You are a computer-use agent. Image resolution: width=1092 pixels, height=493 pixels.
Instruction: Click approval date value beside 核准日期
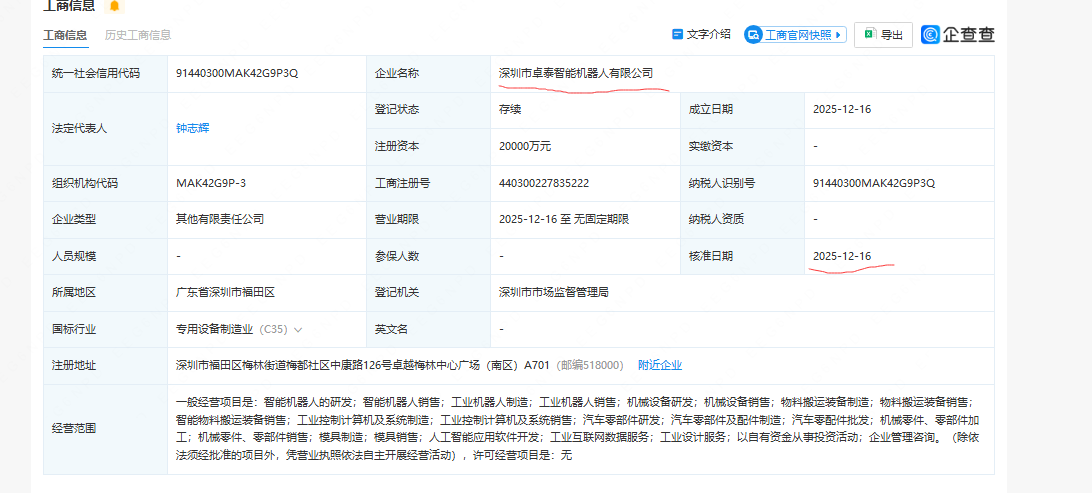(x=842, y=256)
